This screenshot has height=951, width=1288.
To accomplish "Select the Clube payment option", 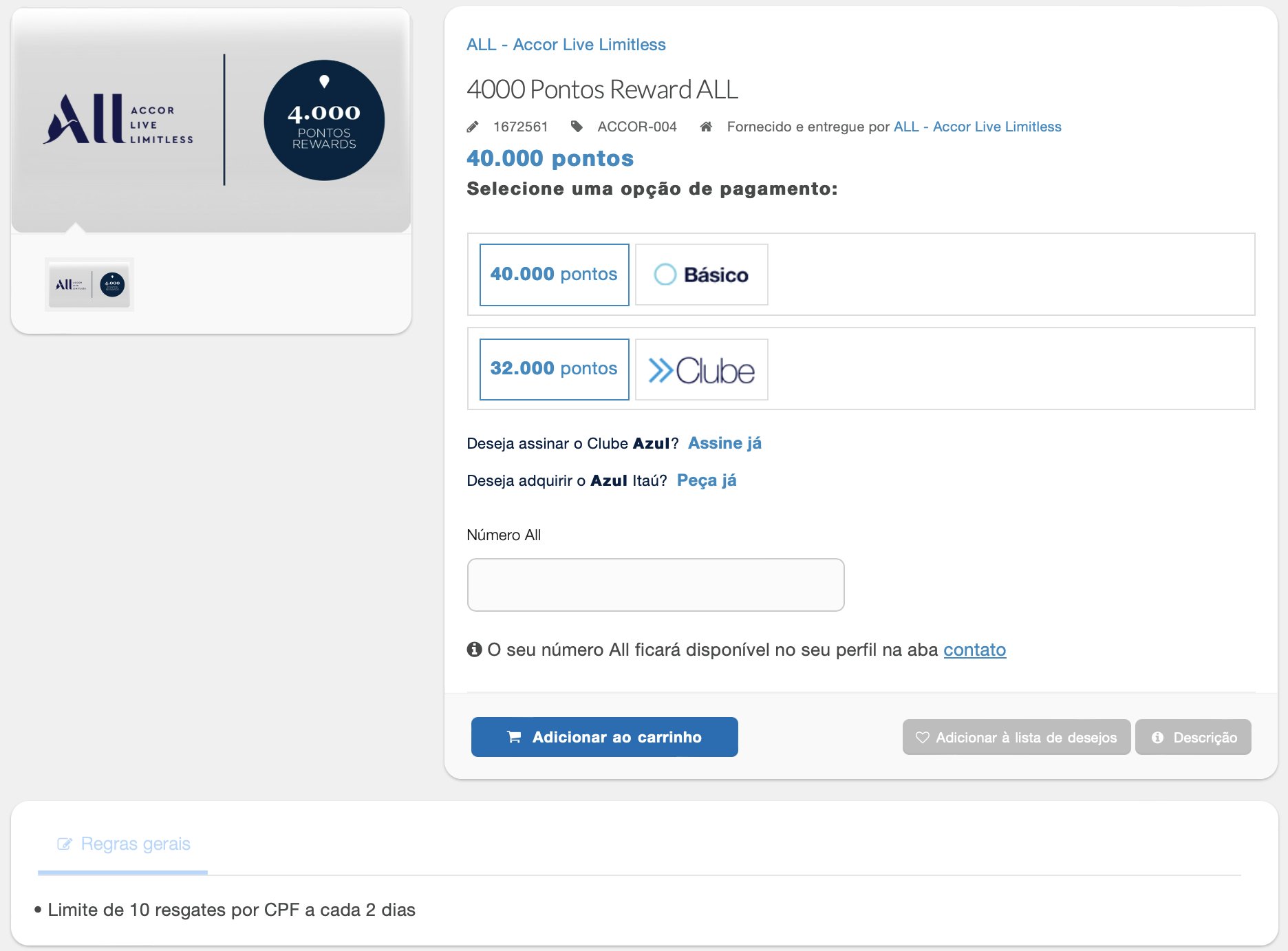I will 701,370.
